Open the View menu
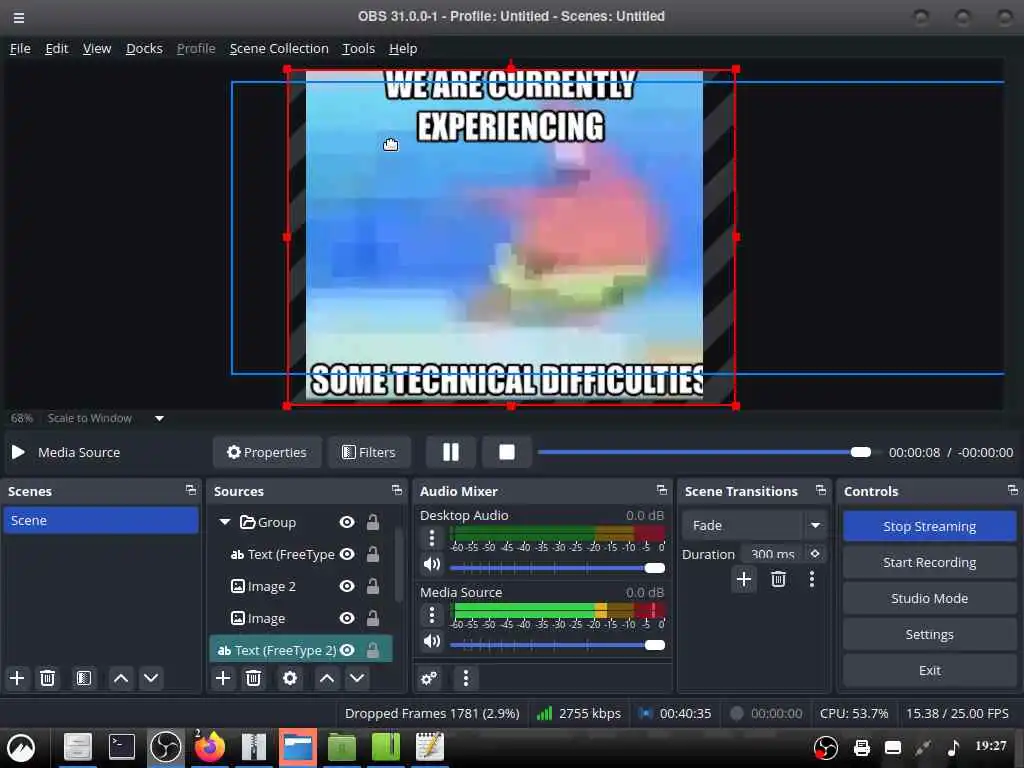The image size is (1024, 768). click(97, 48)
